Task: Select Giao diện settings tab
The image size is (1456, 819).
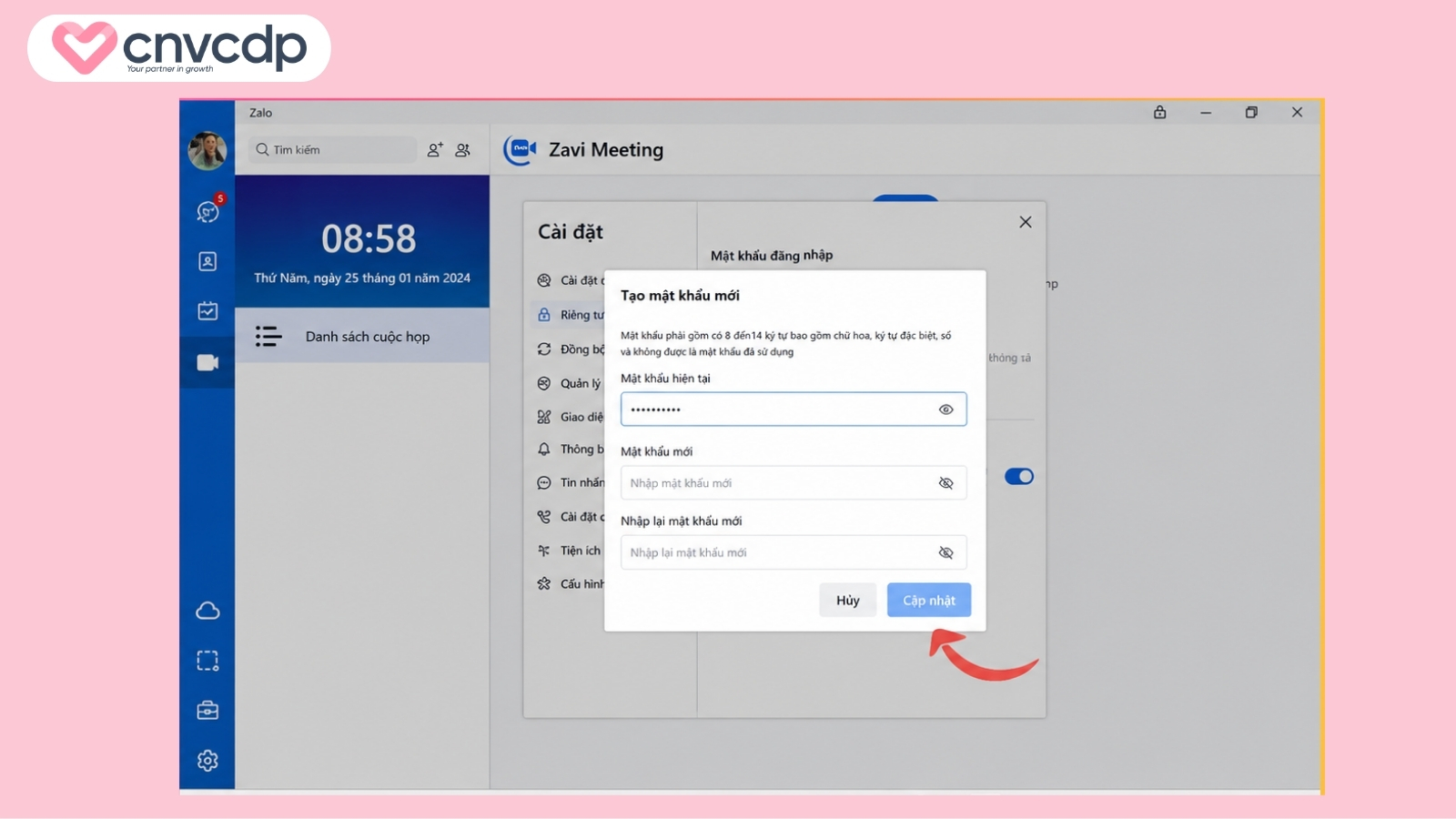Action: [x=570, y=417]
